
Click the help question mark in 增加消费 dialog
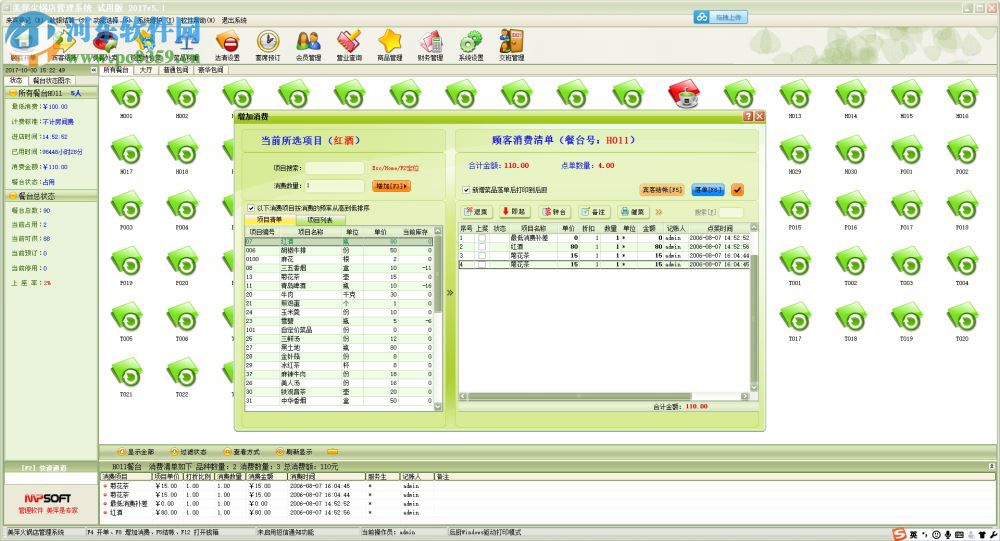(748, 117)
